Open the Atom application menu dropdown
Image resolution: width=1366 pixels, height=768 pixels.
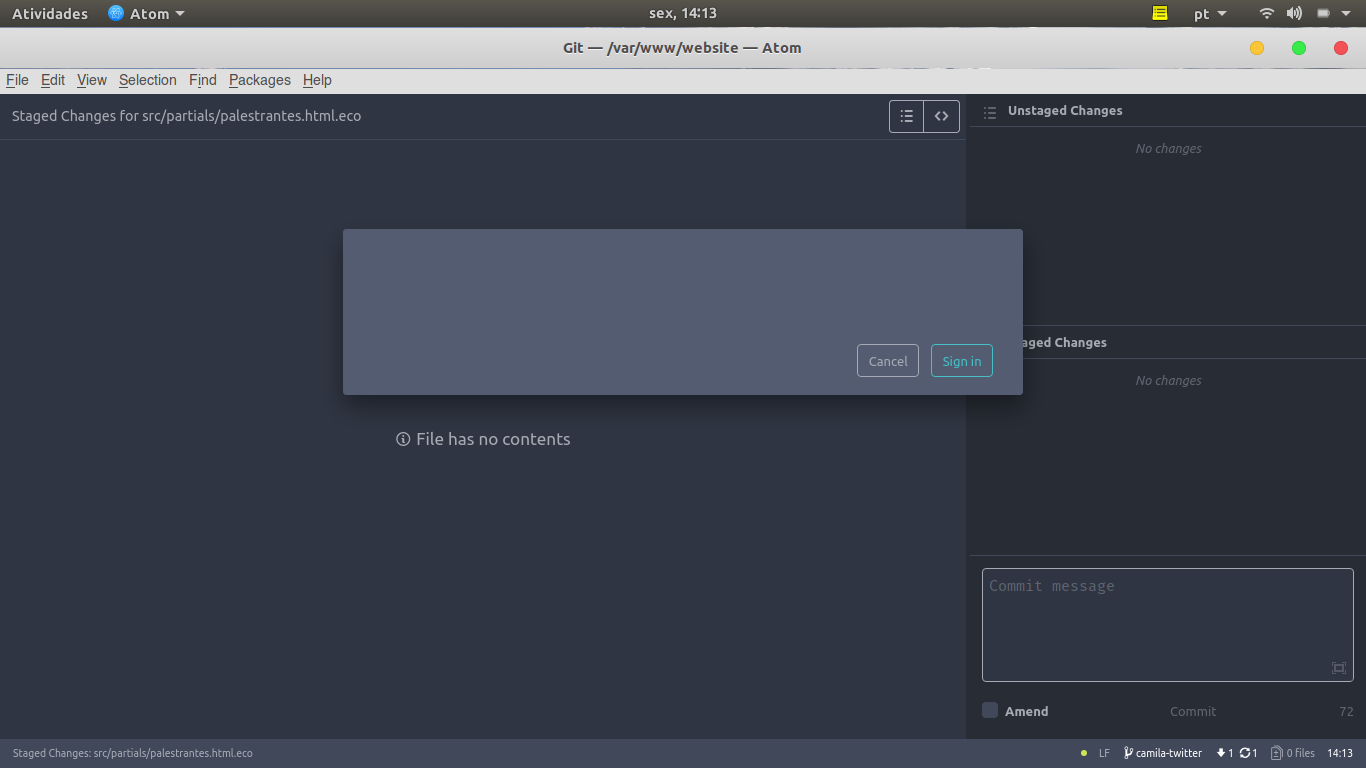click(x=147, y=14)
